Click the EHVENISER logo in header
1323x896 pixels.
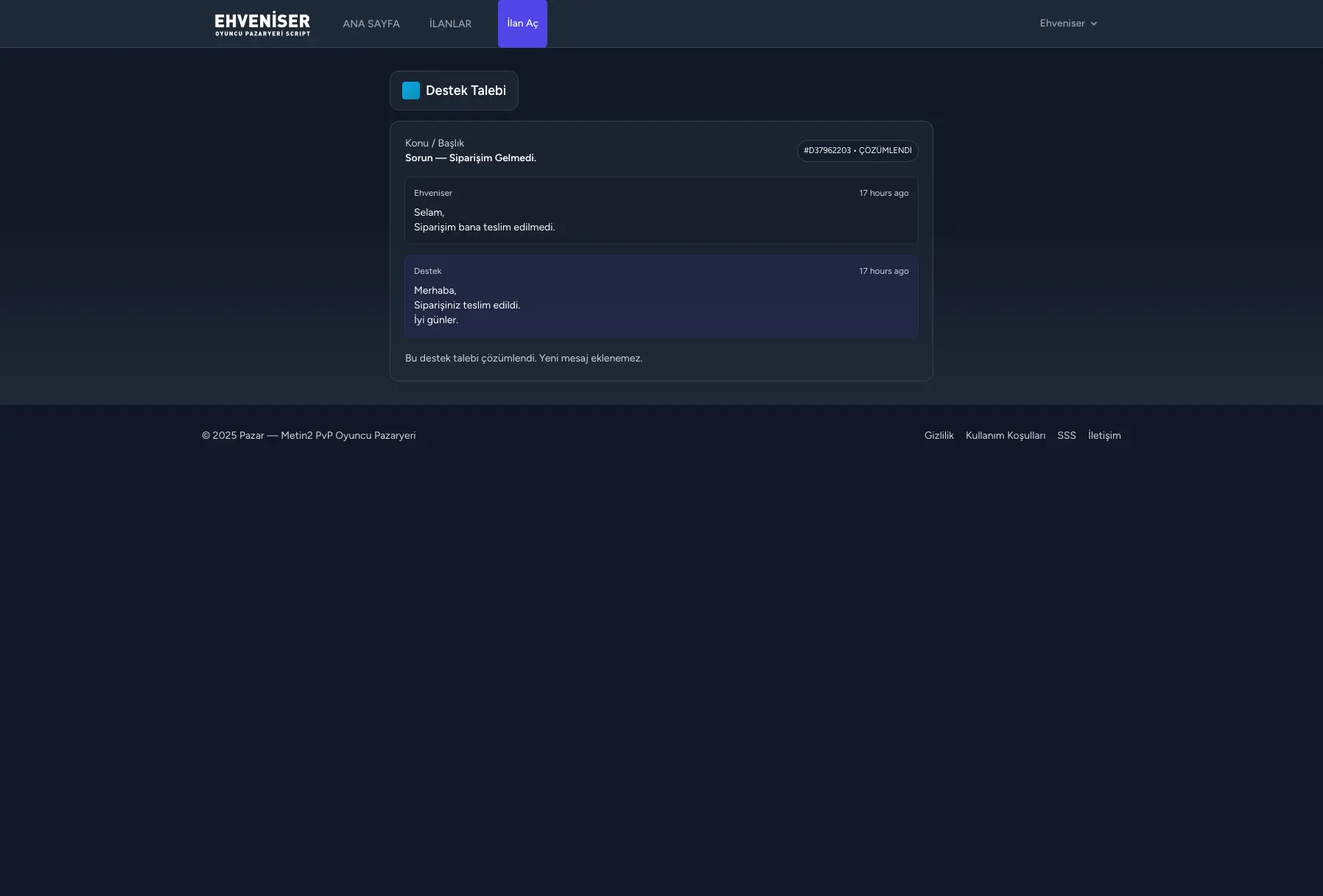click(x=262, y=24)
